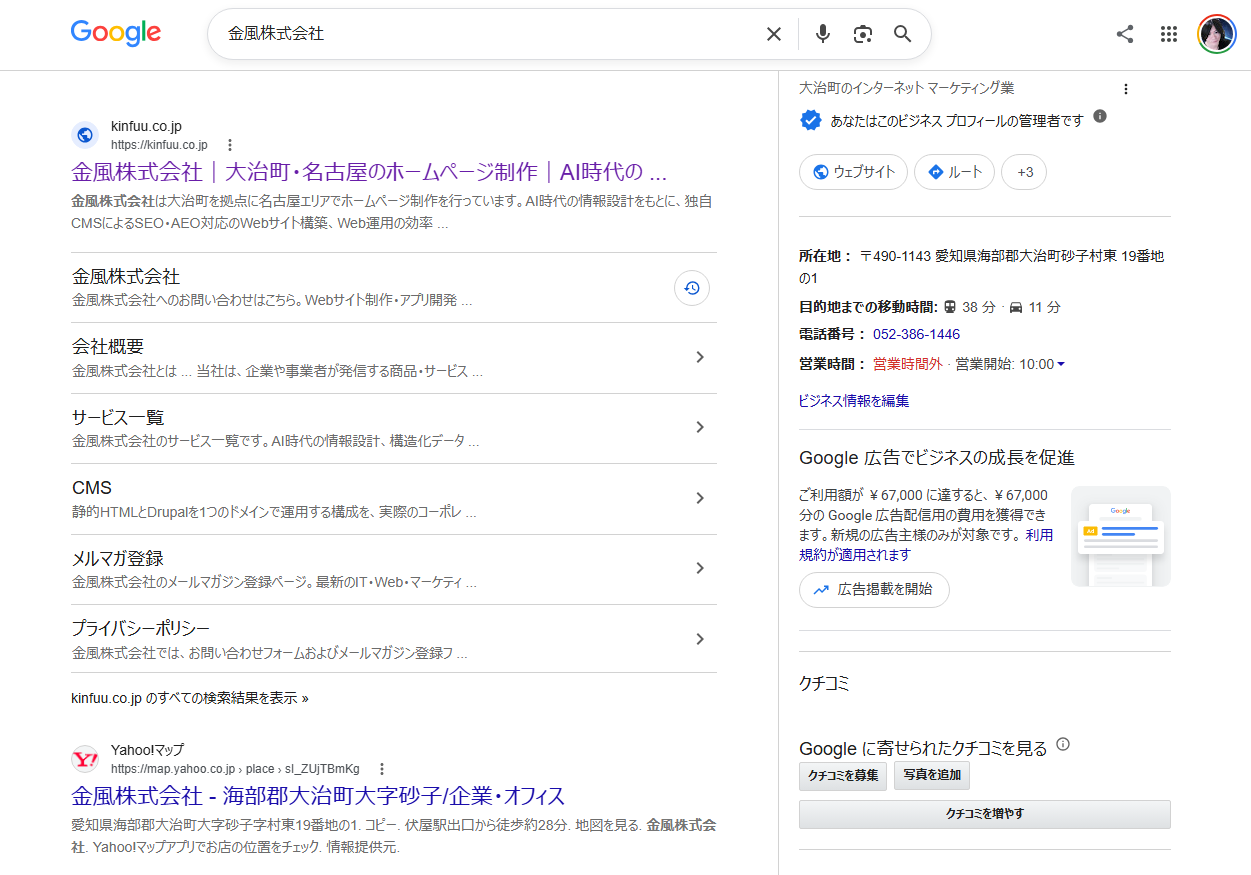Click Google 広告でビジネスの成長を促進 heading

pos(937,458)
